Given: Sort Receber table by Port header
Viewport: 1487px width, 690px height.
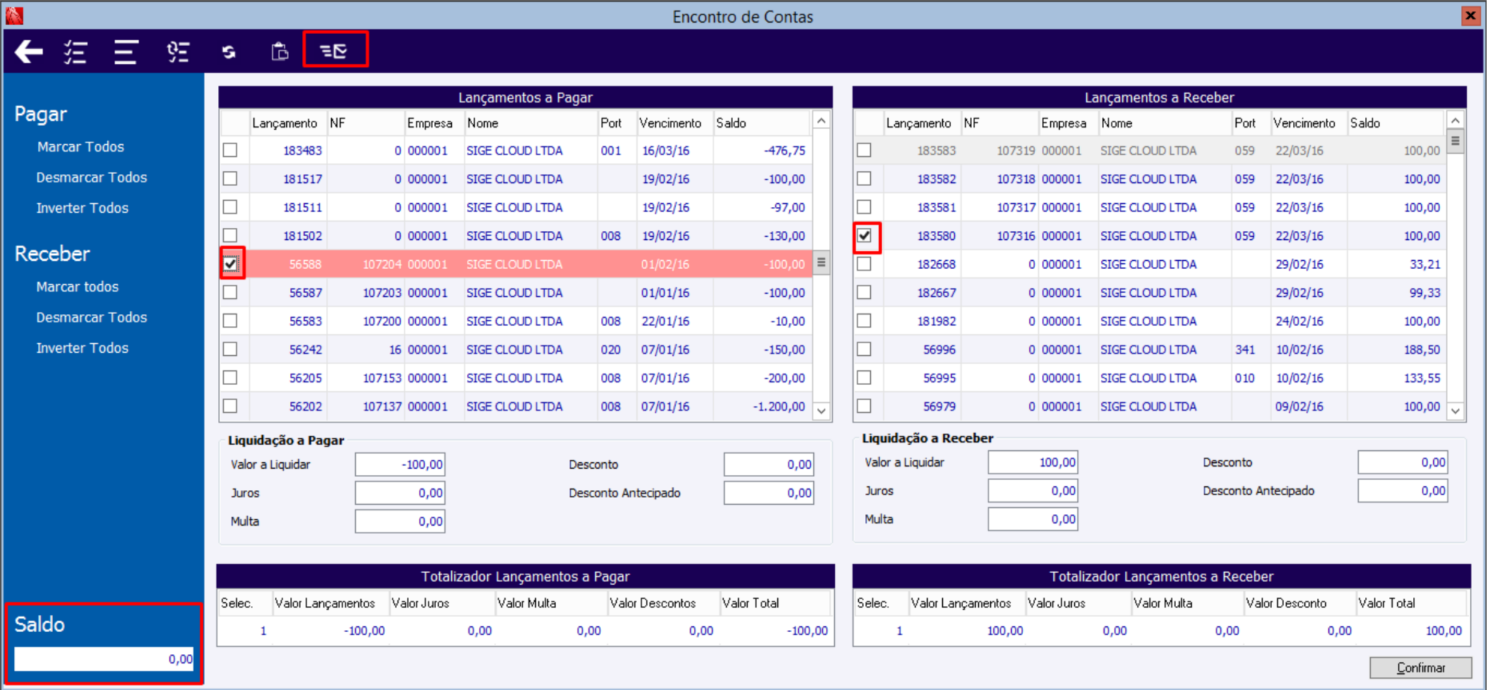Looking at the screenshot, I should tap(1251, 123).
